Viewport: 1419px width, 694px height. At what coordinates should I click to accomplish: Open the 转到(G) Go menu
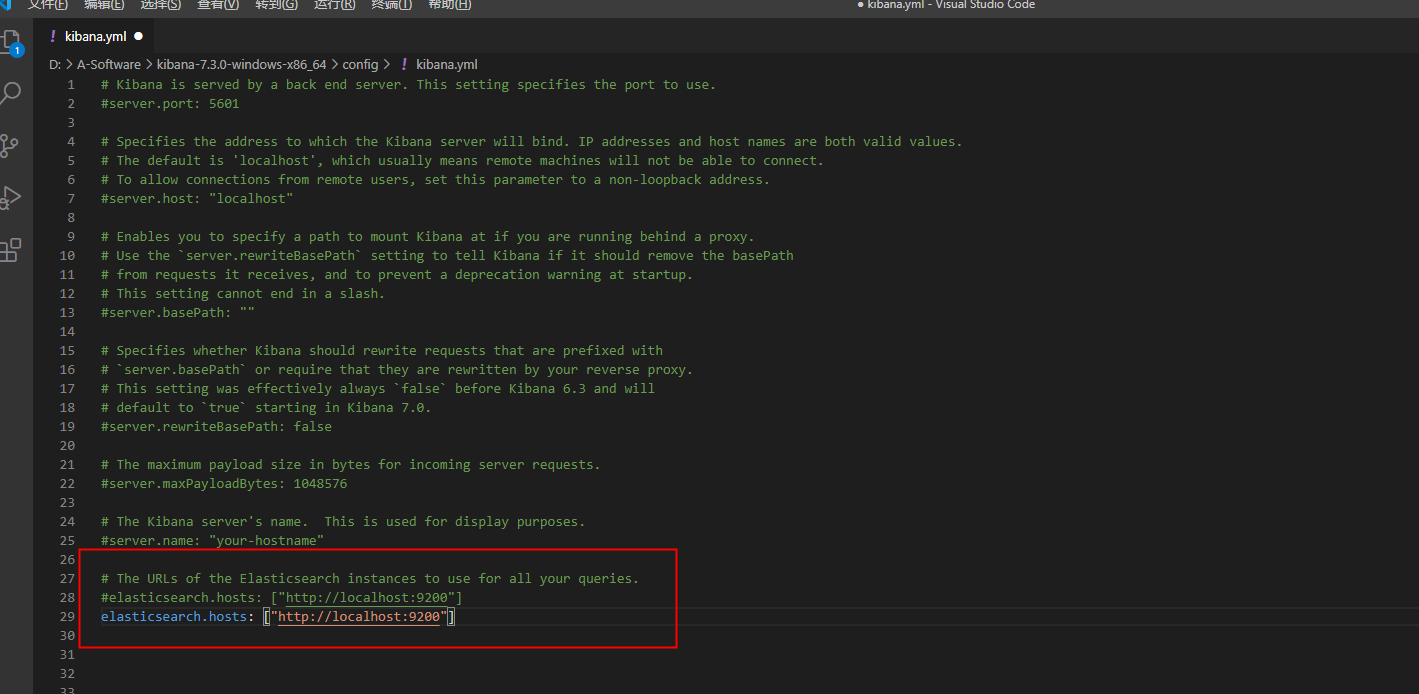[x=276, y=5]
